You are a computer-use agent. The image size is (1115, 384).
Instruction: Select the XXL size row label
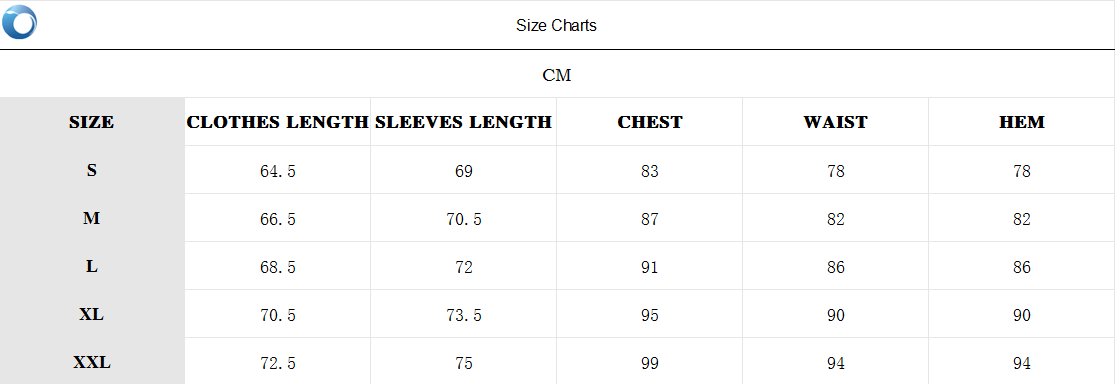(92, 363)
